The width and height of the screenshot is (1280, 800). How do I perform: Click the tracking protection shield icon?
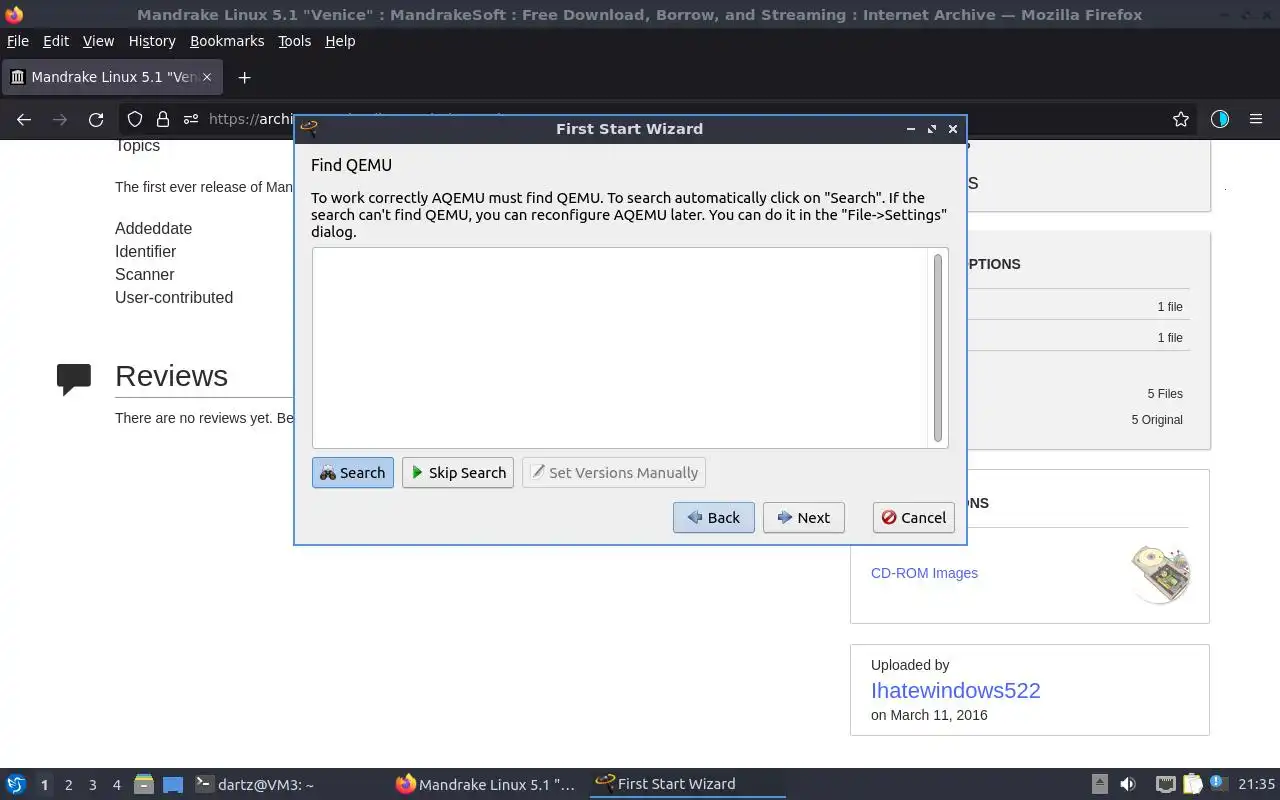(x=135, y=119)
